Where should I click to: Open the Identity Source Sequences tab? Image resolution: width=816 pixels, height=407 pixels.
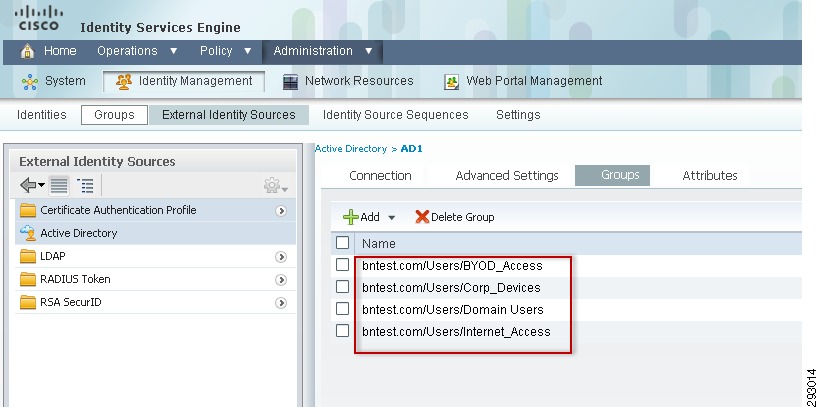click(x=396, y=115)
